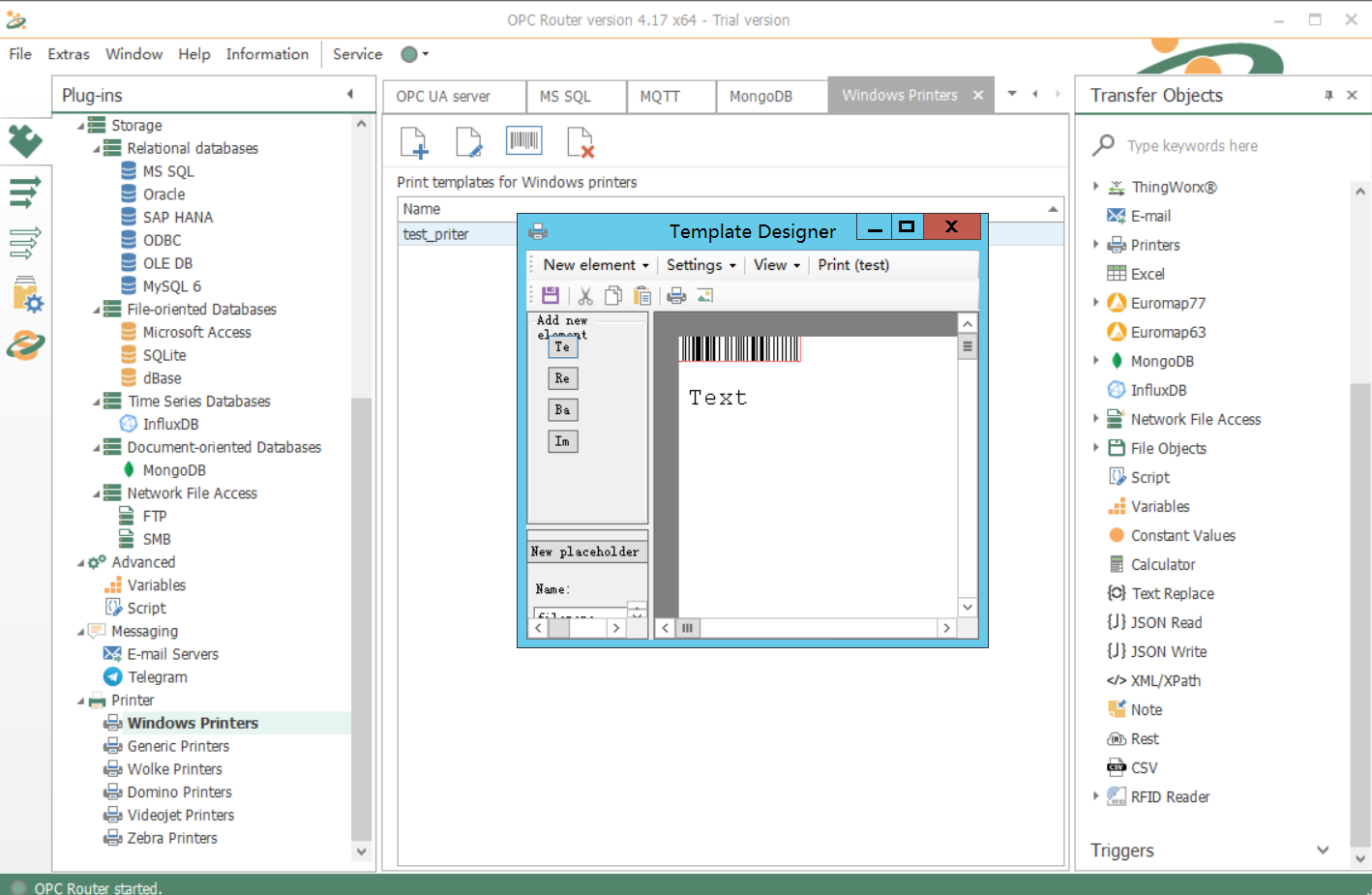Click the folder with gear sidebar icon

click(x=26, y=294)
